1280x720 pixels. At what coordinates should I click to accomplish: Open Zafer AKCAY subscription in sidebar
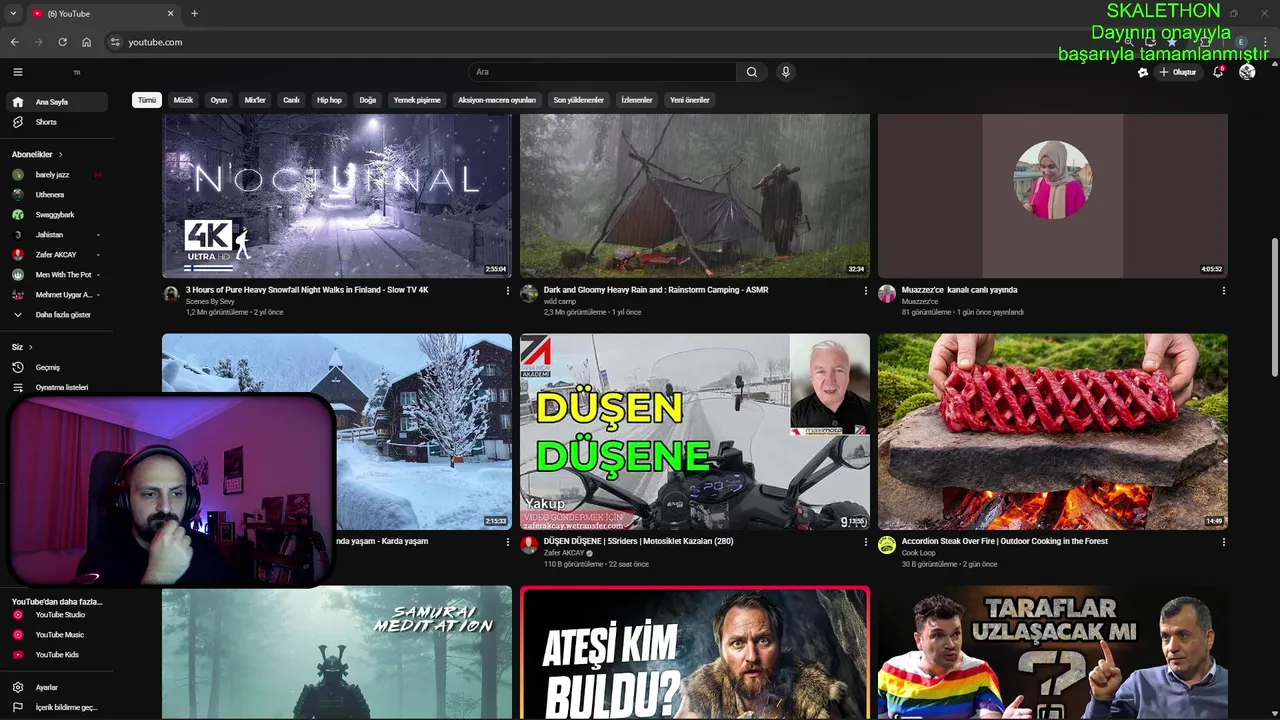click(x=58, y=255)
